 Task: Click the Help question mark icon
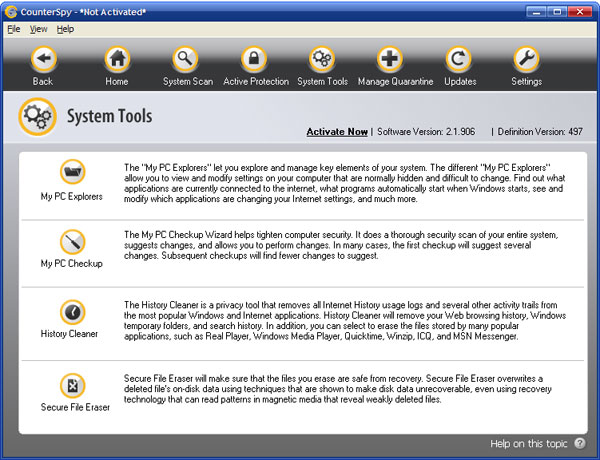(580, 444)
